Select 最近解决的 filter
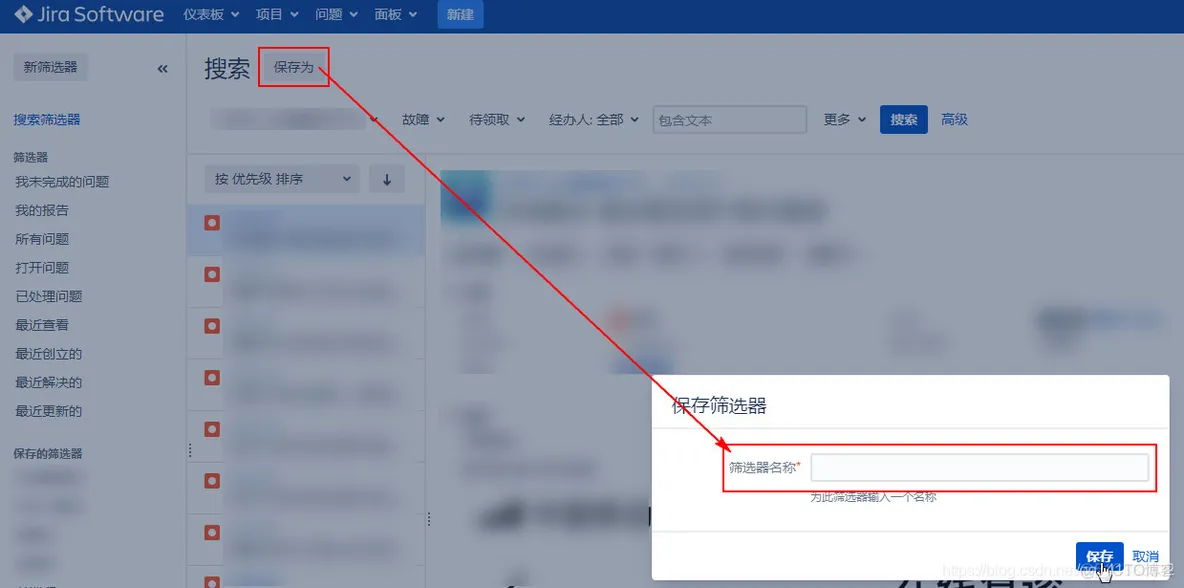The image size is (1184, 588). (48, 383)
